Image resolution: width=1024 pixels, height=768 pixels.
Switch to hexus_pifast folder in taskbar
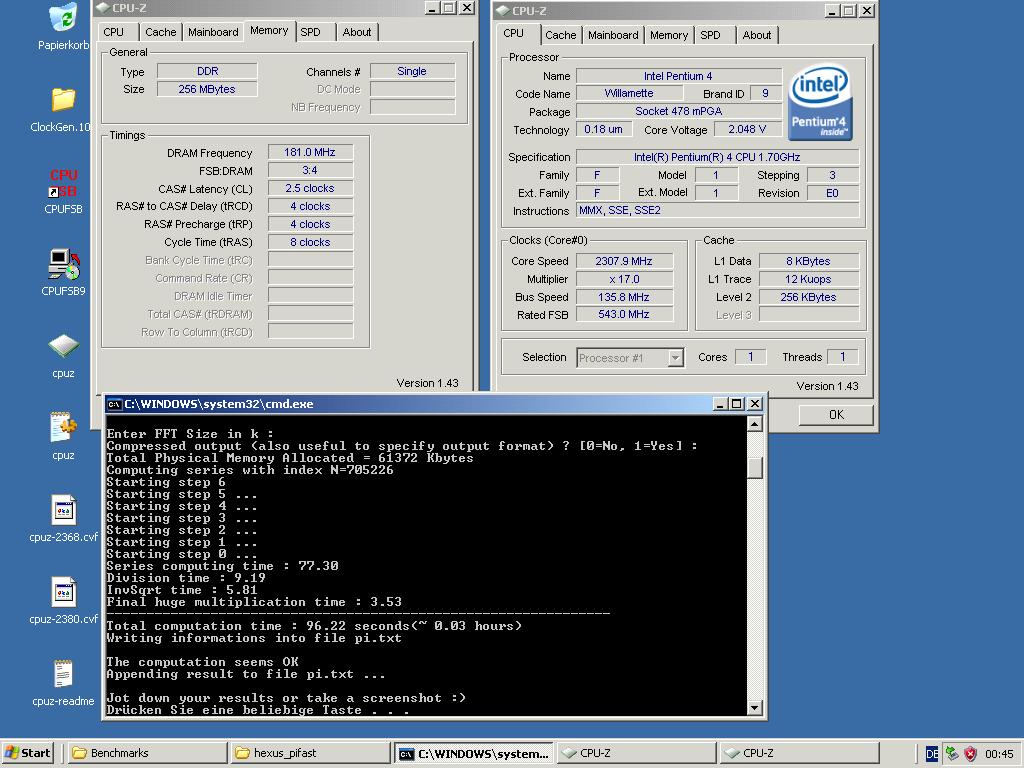(311, 753)
